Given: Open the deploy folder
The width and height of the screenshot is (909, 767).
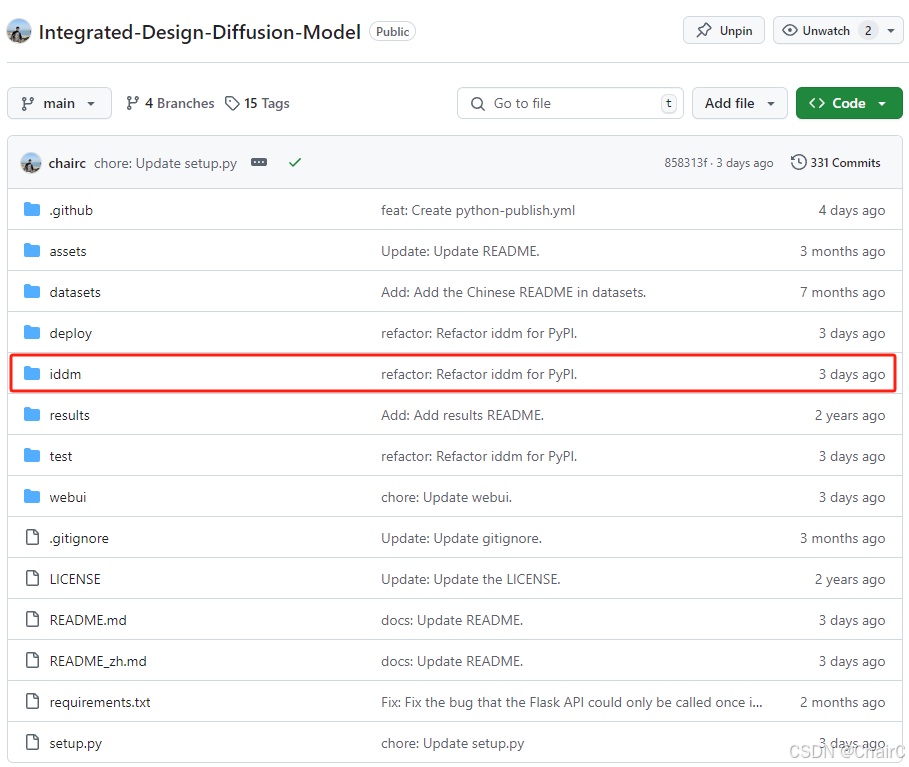Looking at the screenshot, I should coord(71,333).
